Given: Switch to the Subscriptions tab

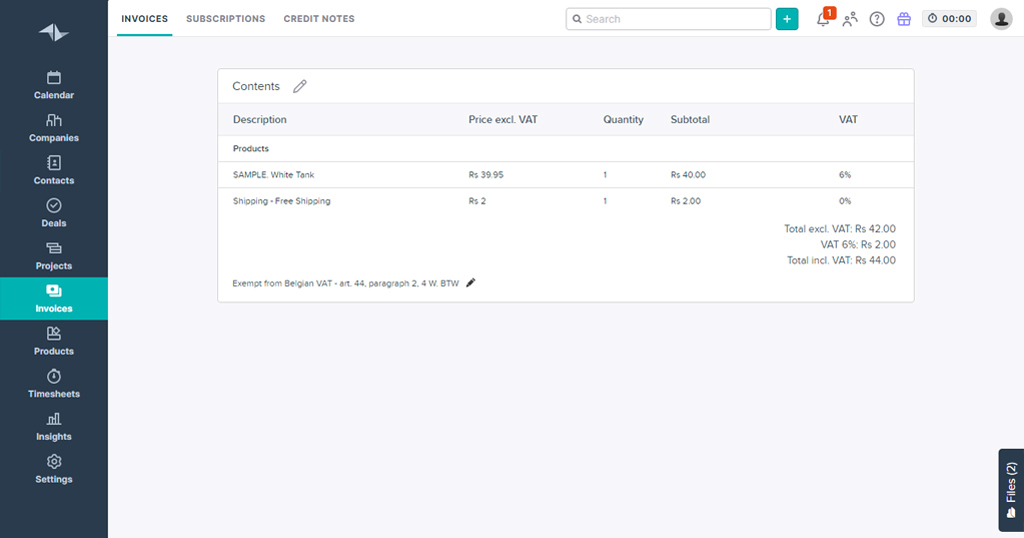Looking at the screenshot, I should [226, 19].
